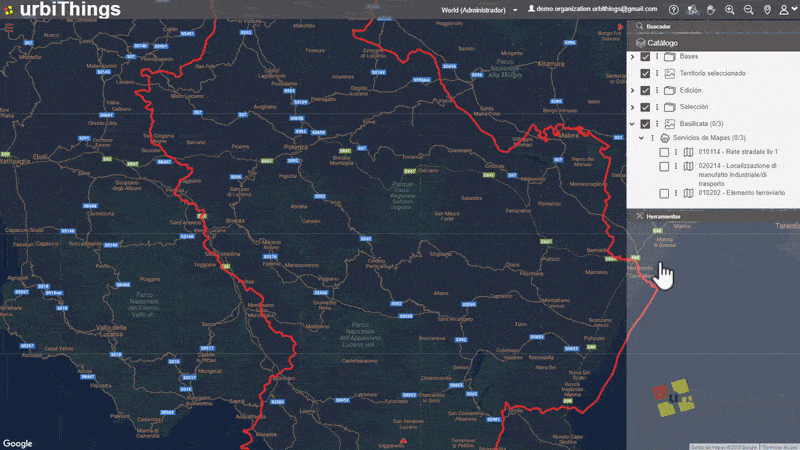
Task: Collapse the Servicios de Mapas node
Action: click(x=641, y=138)
